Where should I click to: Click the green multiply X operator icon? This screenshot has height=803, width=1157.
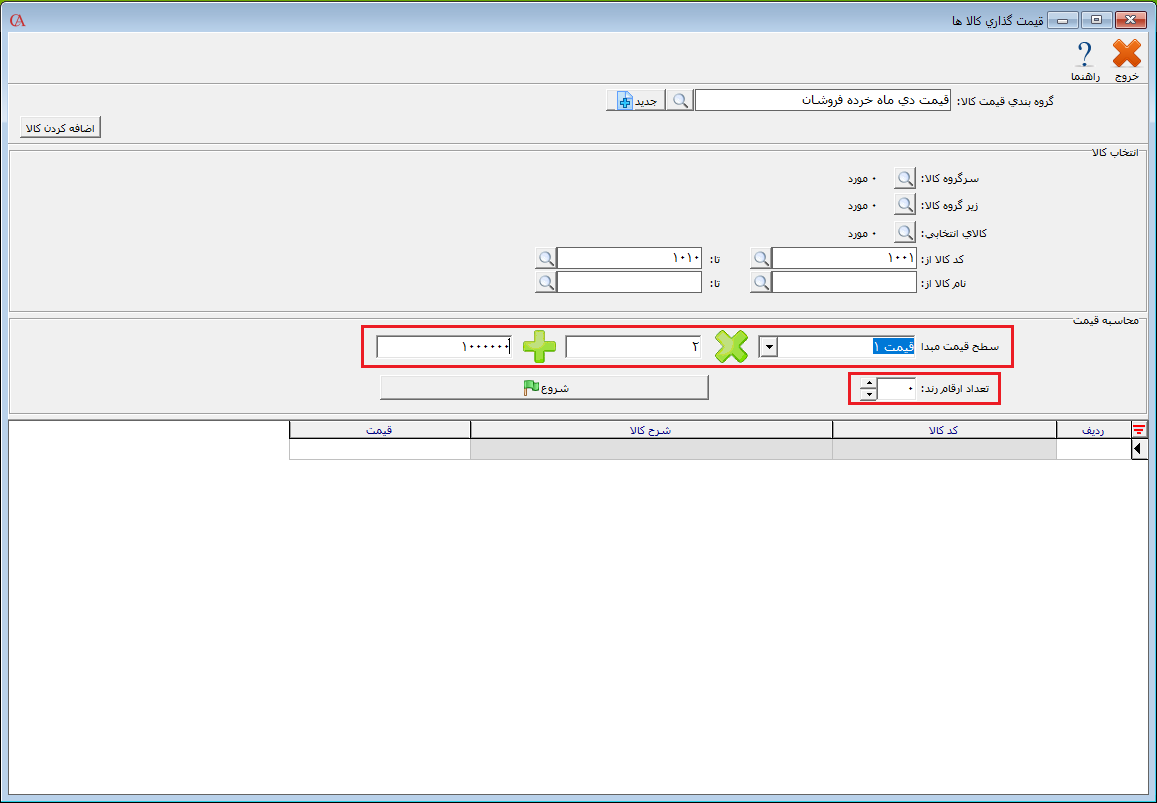731,347
